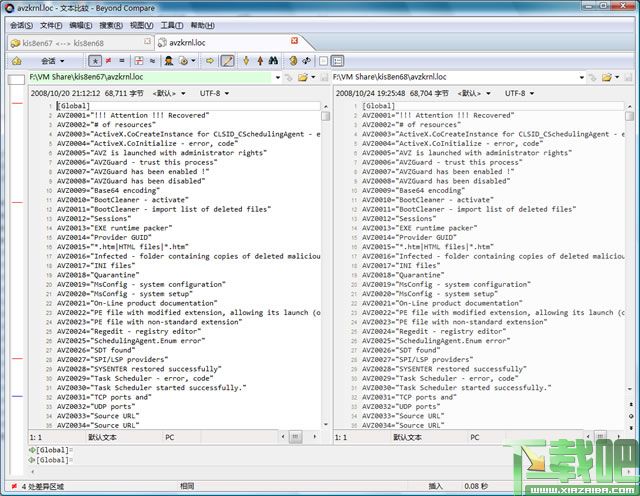Click right line AVZ0012="Sessions"
Viewport: 640px width, 496px height.
(x=399, y=219)
